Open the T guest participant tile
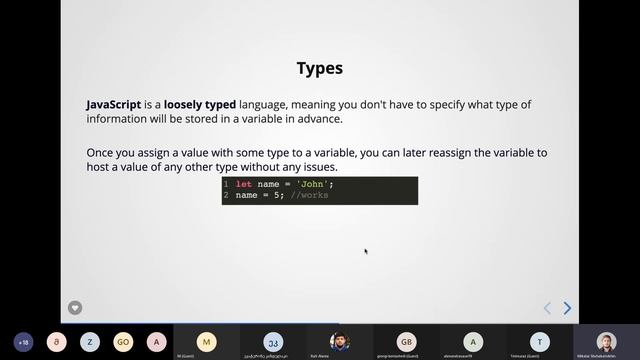This screenshot has width=640, height=360. point(540,342)
